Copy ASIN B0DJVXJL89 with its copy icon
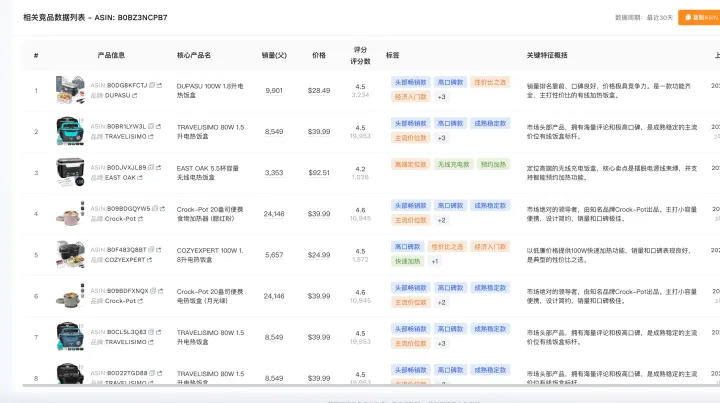The image size is (720, 403). tap(151, 168)
